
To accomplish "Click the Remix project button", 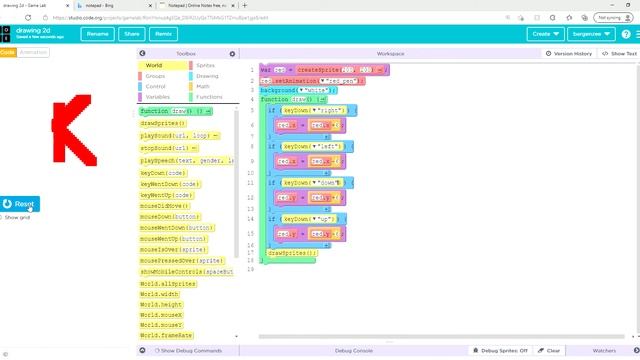I will pyautogui.click(x=163, y=34).
